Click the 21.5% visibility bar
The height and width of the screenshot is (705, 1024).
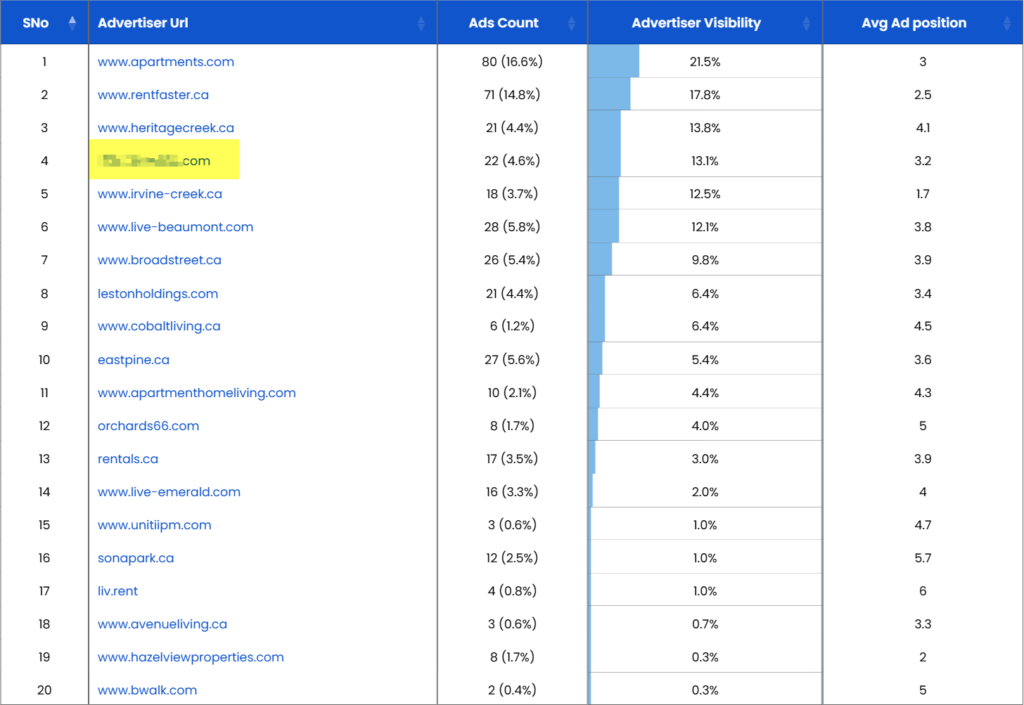(614, 61)
